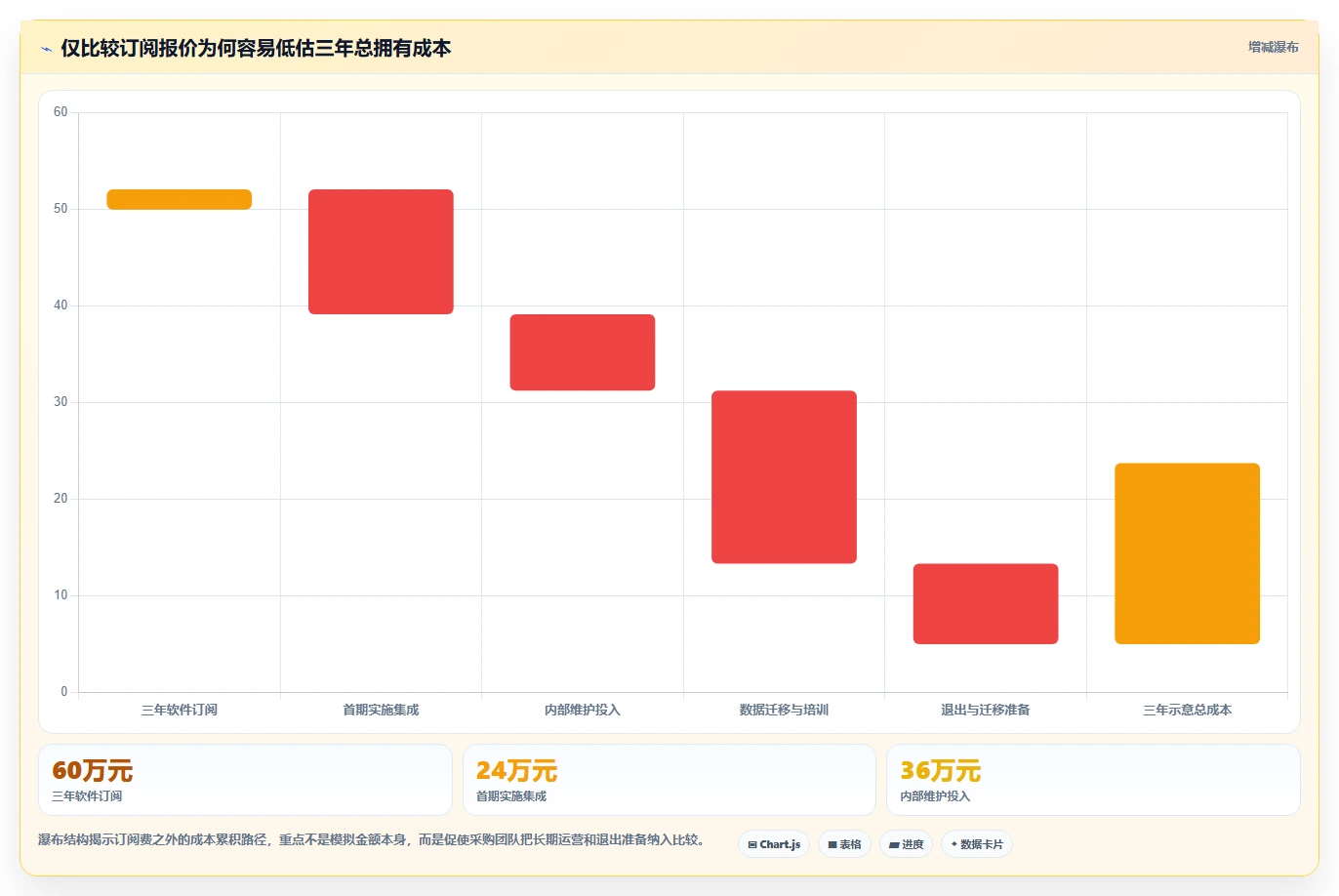The width and height of the screenshot is (1339, 896).
Task: Click the red 退出与迁移准备 bar
Action: click(x=986, y=604)
